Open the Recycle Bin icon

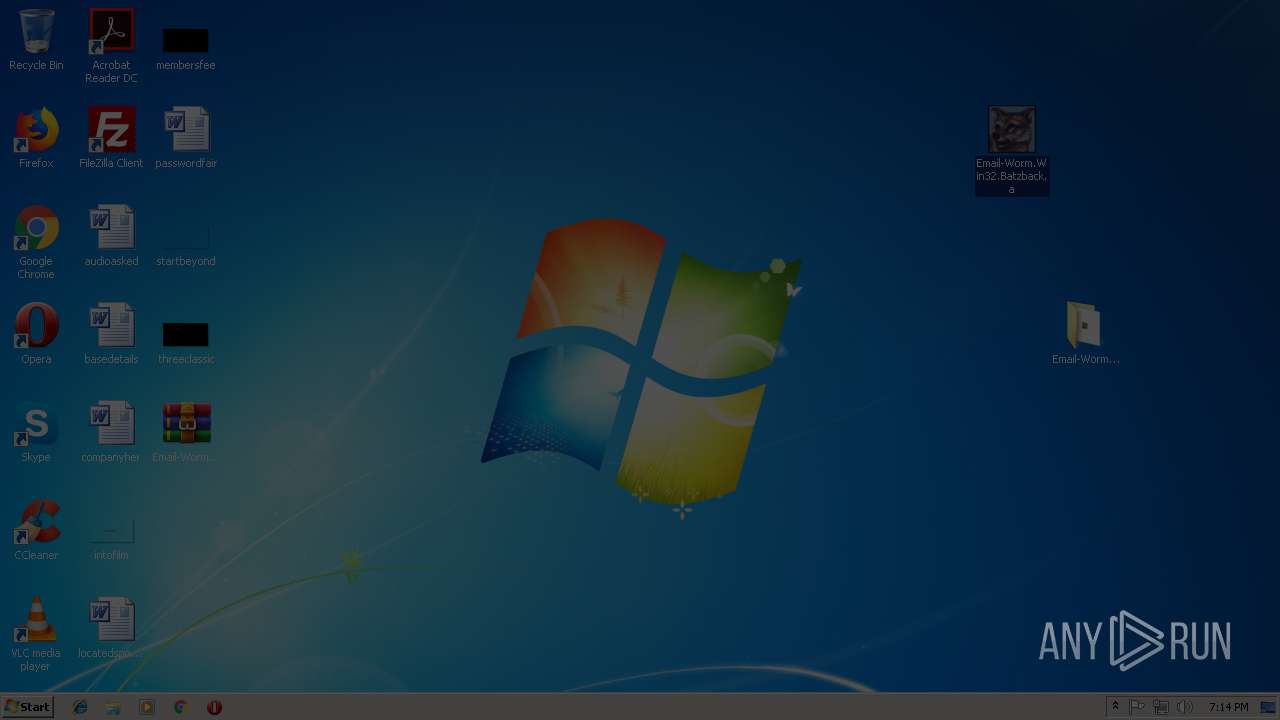point(36,40)
